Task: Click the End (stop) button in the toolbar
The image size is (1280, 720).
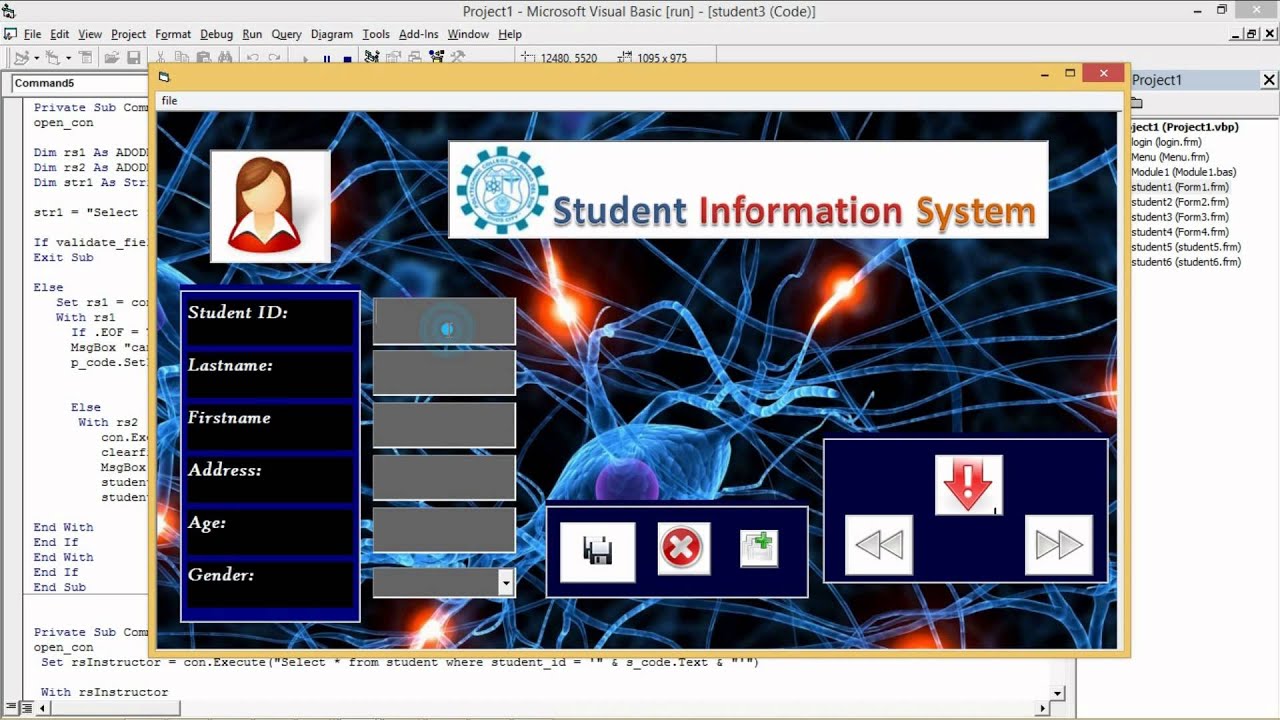Action: (x=347, y=59)
